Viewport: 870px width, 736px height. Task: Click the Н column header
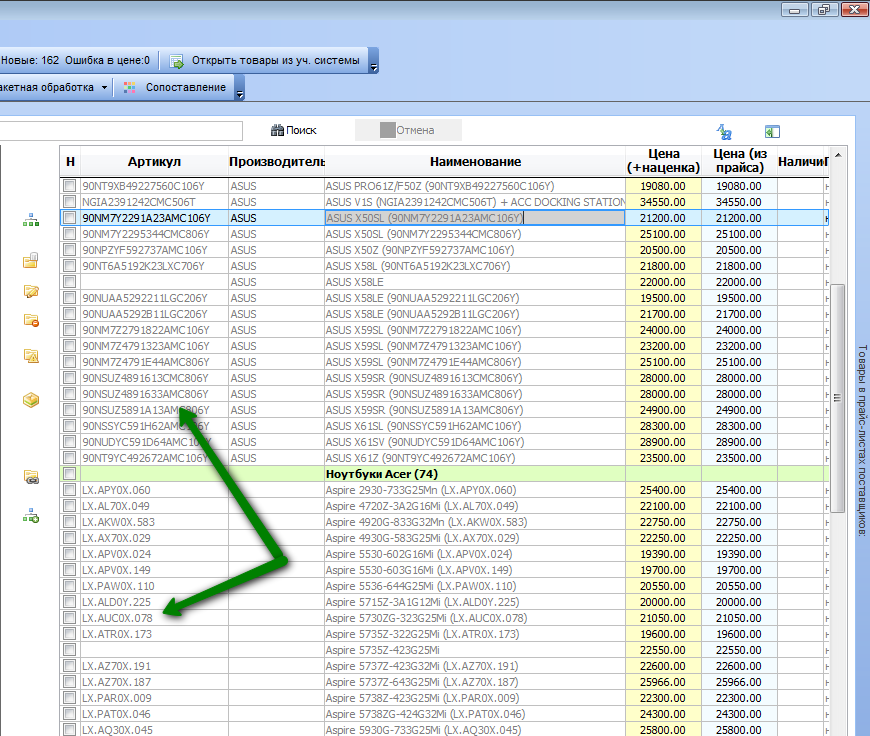coord(70,162)
